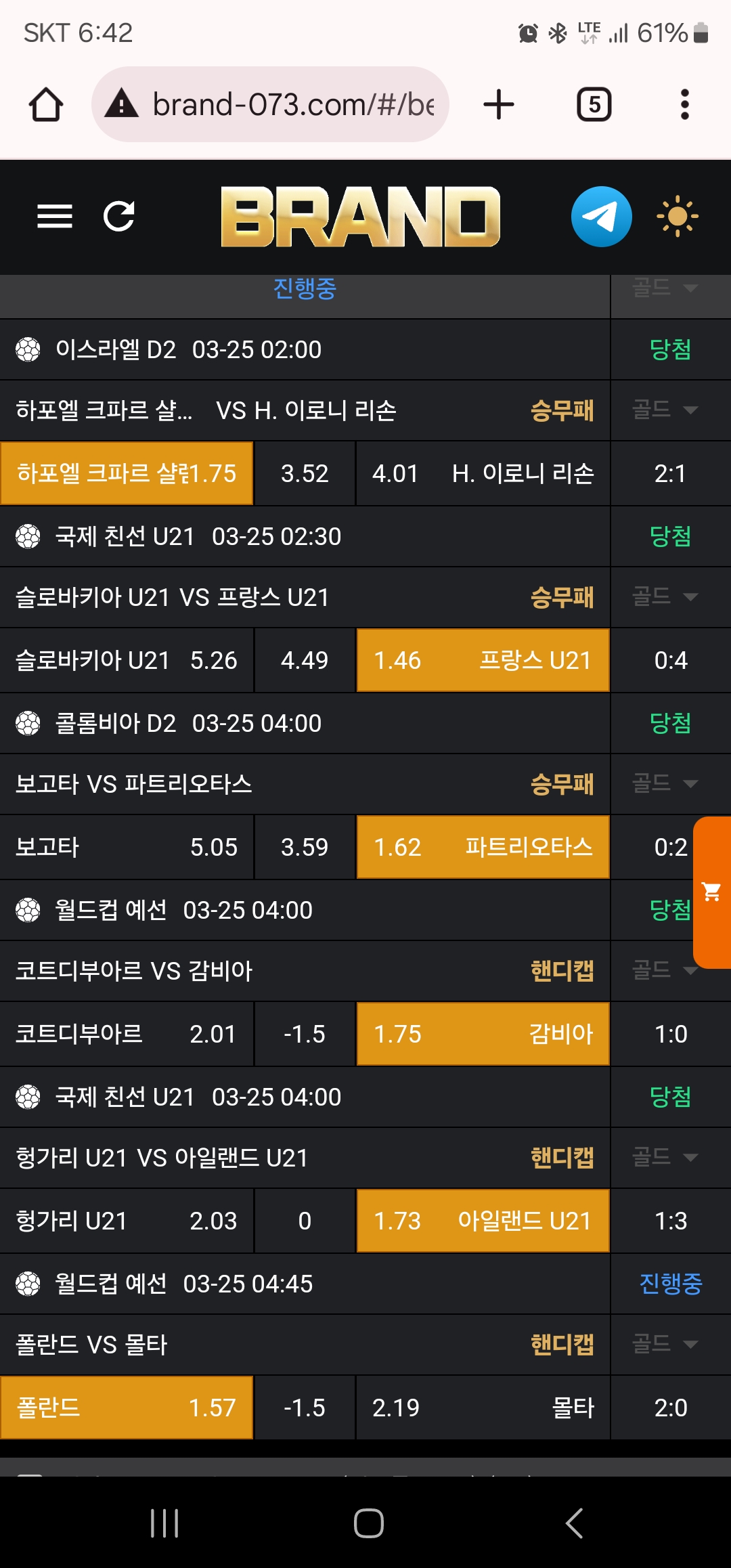Expand 골드 dropdown for 보고타 match
Viewport: 731px width, 1568px height.
665,783
